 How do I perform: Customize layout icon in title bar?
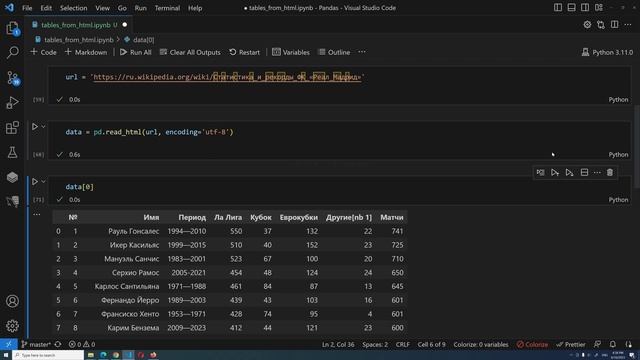click(599, 8)
